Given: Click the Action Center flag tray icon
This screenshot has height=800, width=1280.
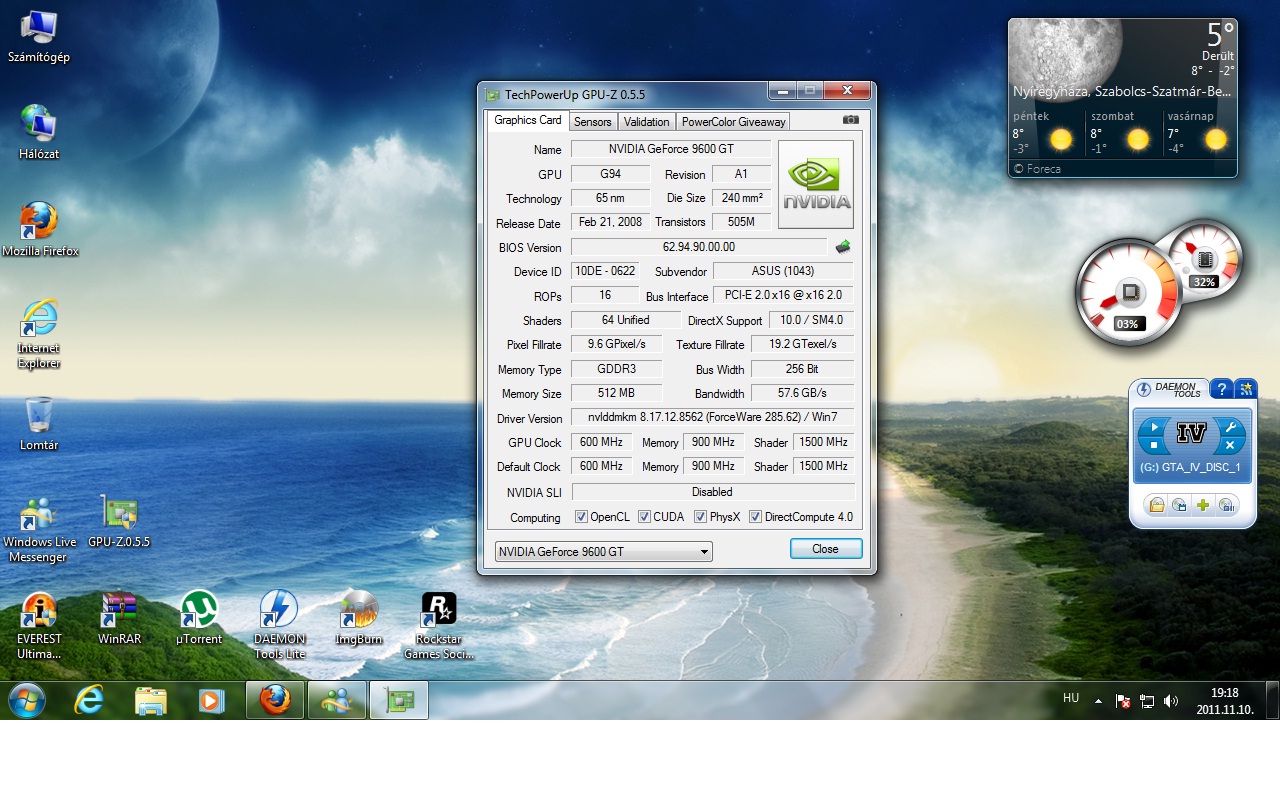Looking at the screenshot, I should point(1123,701).
